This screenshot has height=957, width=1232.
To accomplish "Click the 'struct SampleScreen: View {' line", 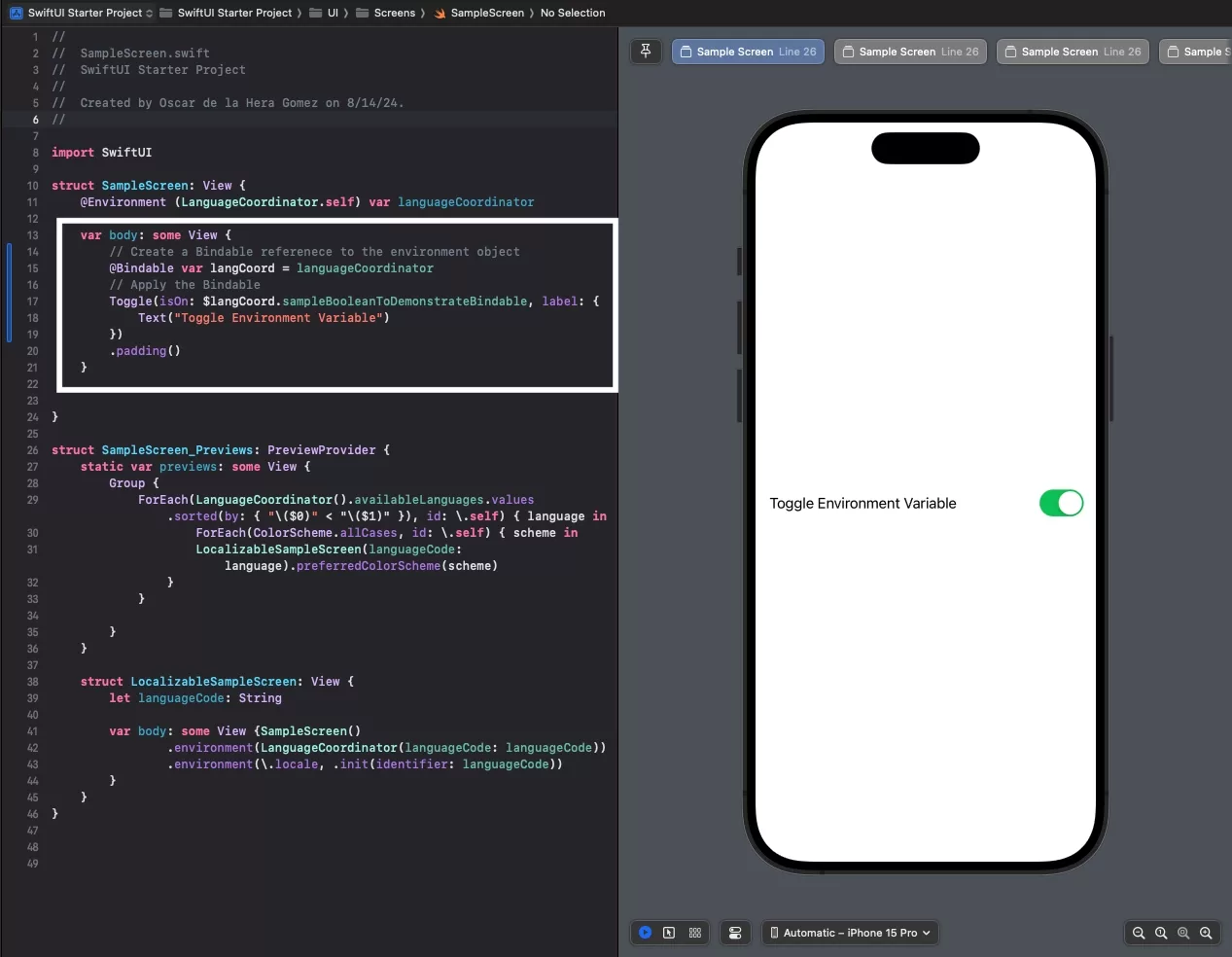I will (149, 186).
